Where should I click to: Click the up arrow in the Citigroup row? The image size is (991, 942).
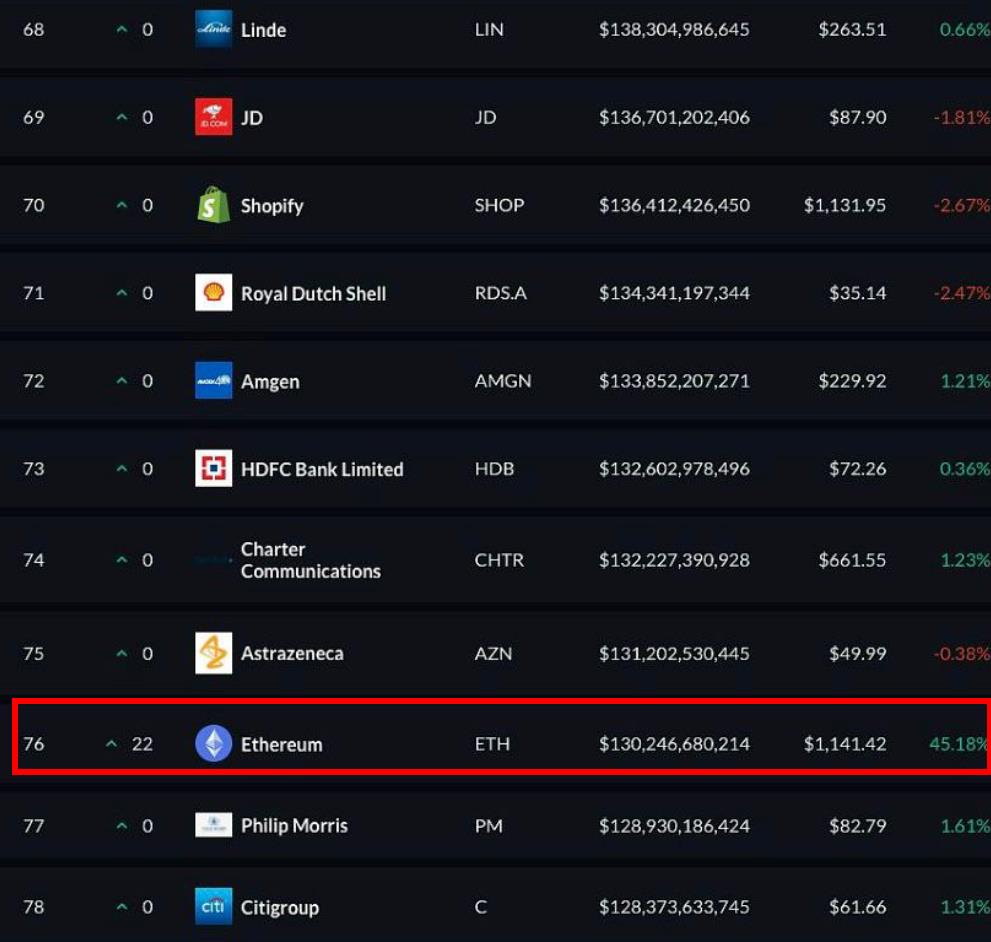122,907
